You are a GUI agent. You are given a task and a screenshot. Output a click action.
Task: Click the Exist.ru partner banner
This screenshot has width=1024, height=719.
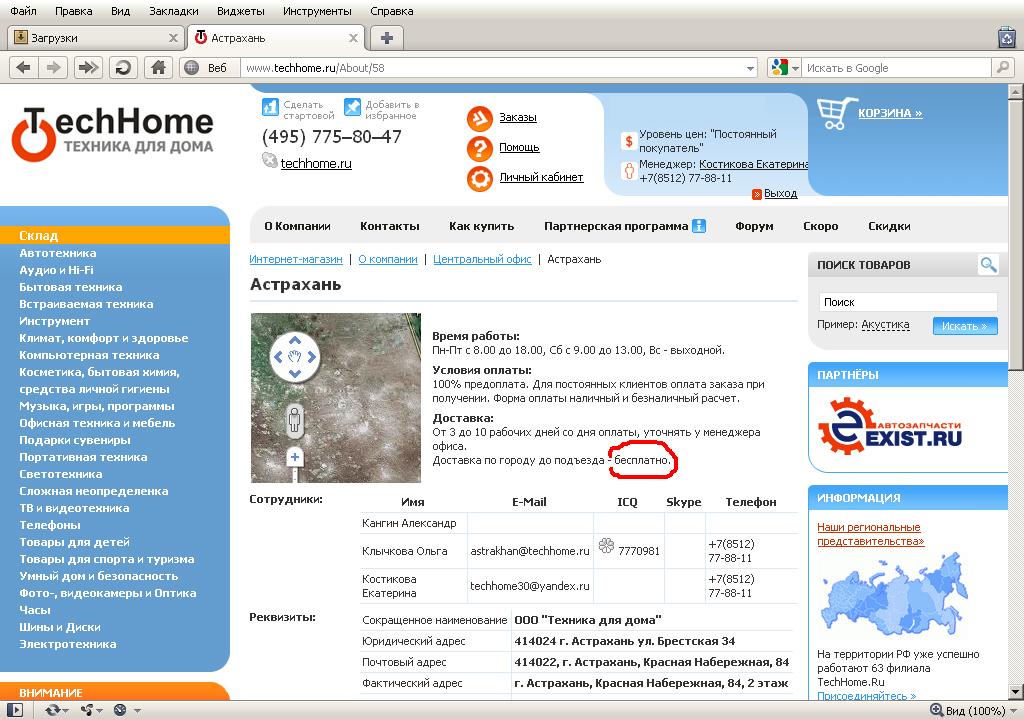(889, 426)
